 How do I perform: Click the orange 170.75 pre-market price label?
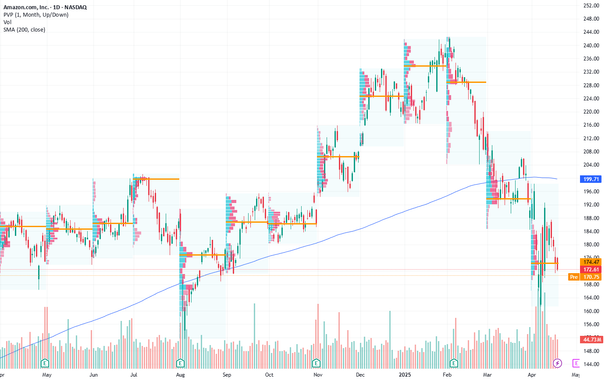[x=591, y=277]
